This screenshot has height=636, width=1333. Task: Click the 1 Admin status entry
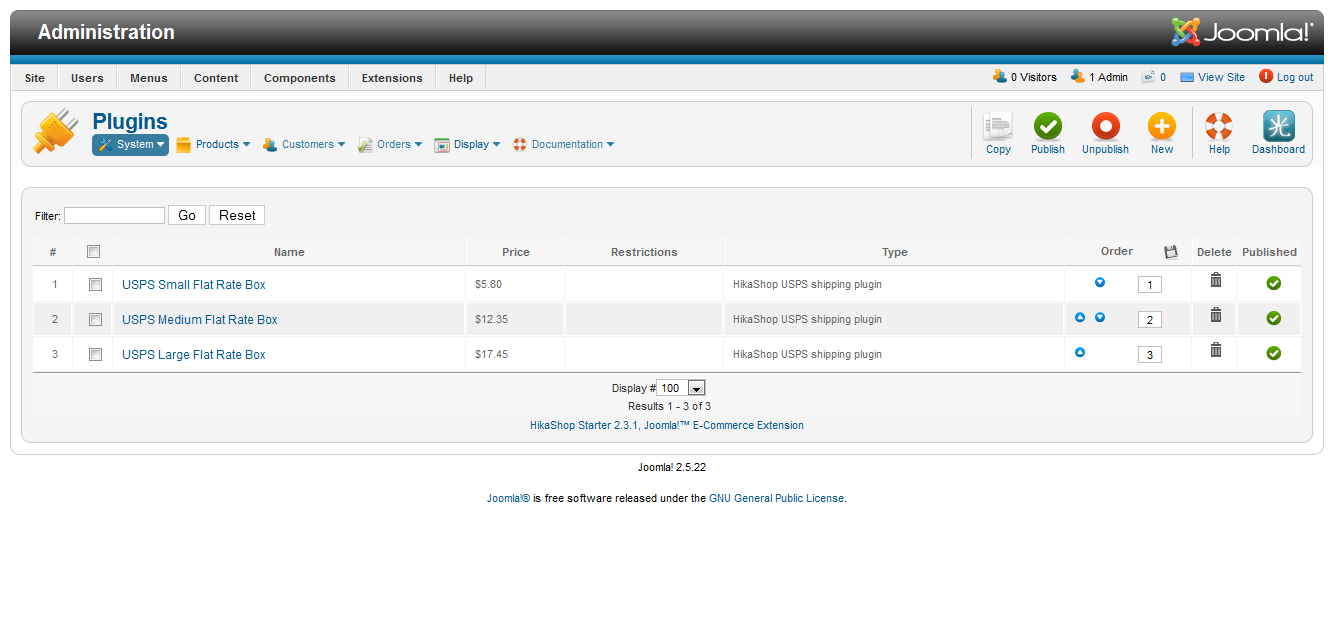click(1099, 77)
